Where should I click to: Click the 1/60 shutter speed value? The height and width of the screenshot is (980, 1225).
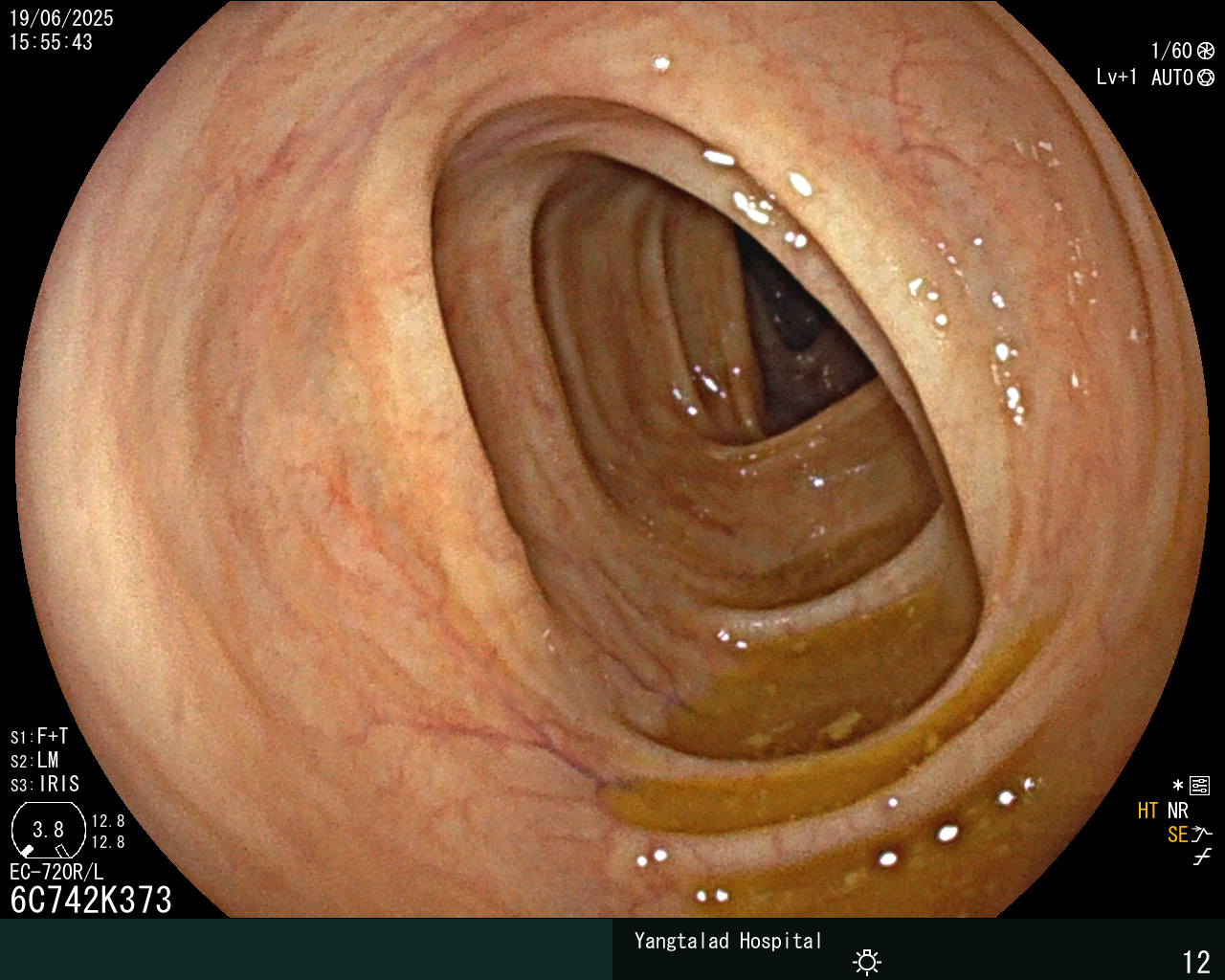pos(1171,51)
